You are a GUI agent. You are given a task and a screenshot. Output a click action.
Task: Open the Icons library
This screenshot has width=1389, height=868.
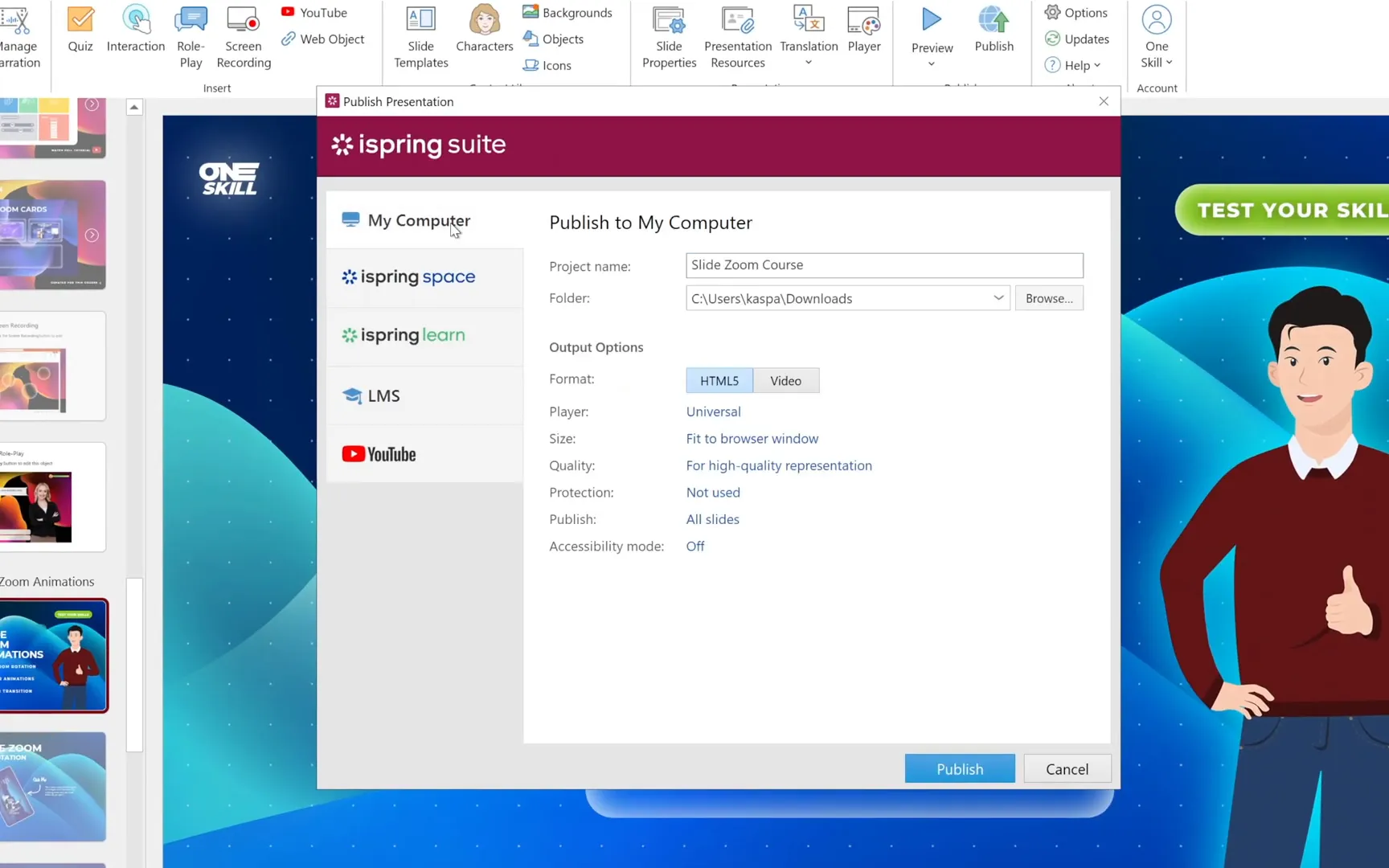pos(547,65)
